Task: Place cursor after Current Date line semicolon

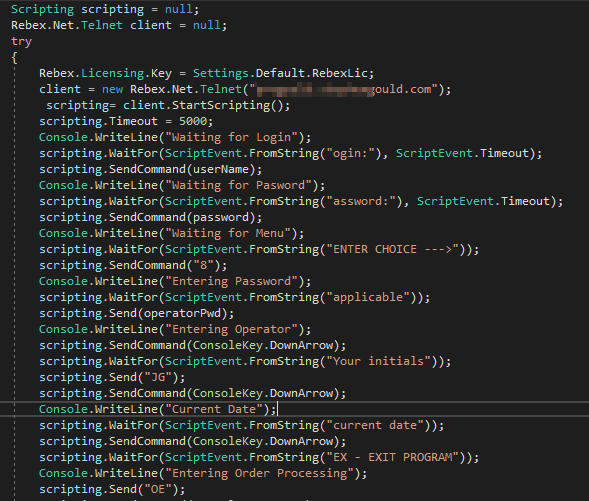Action: pos(277,409)
